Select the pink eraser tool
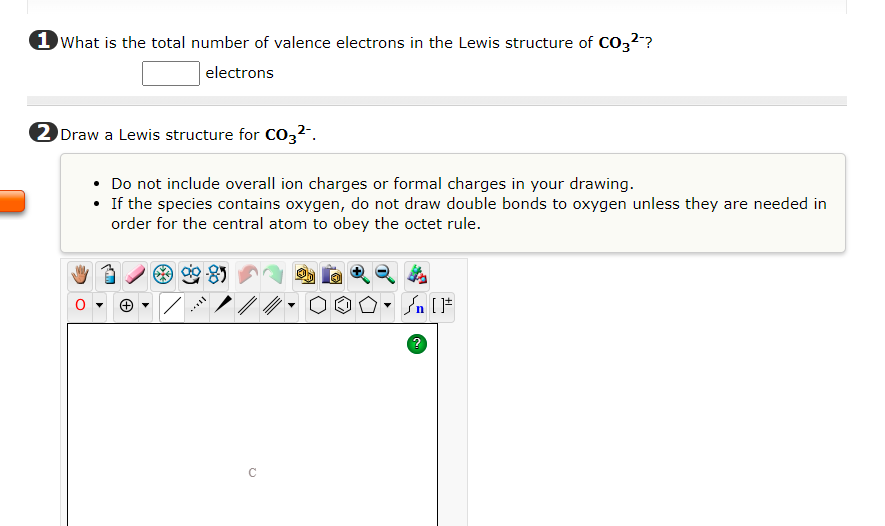The height and width of the screenshot is (526, 885). click(135, 275)
